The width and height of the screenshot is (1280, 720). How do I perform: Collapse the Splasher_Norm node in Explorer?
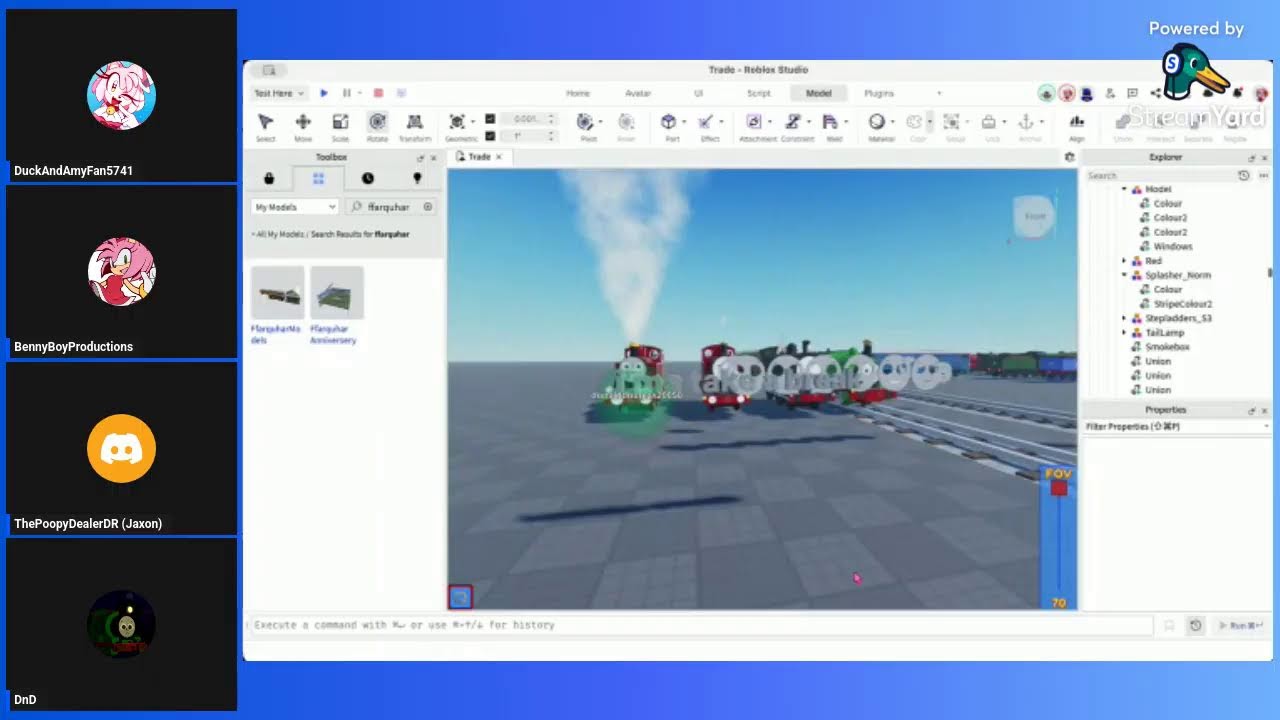point(1125,275)
